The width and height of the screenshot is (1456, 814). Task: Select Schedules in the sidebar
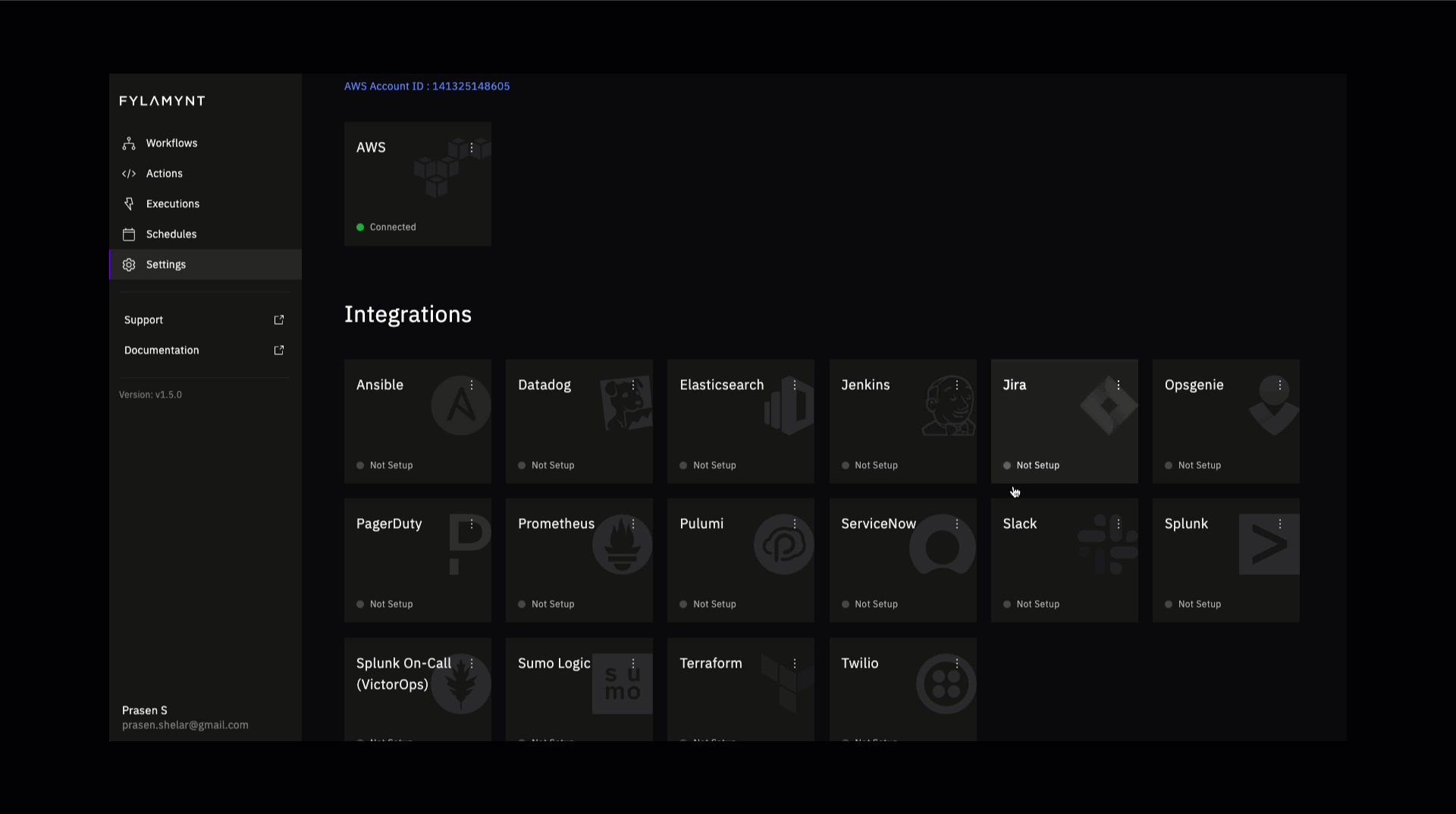[x=206, y=234]
